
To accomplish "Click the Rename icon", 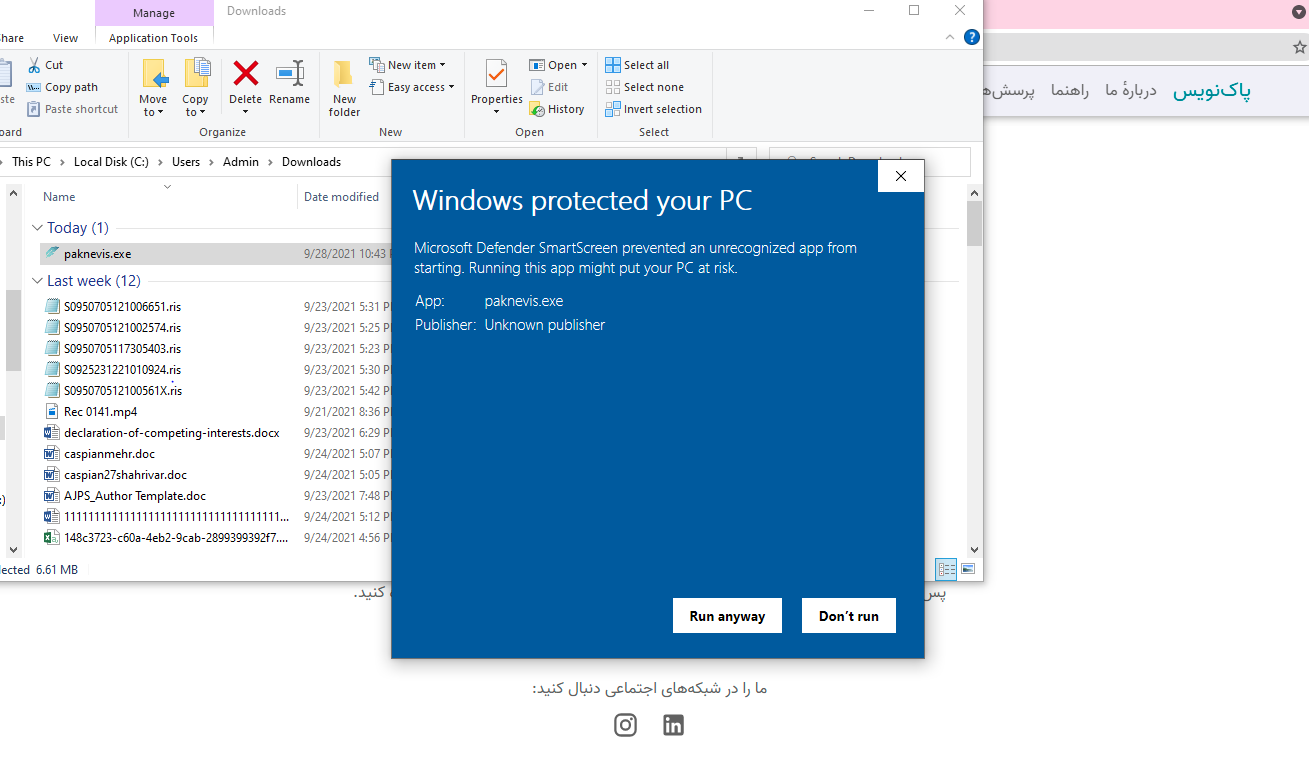I will [x=290, y=73].
